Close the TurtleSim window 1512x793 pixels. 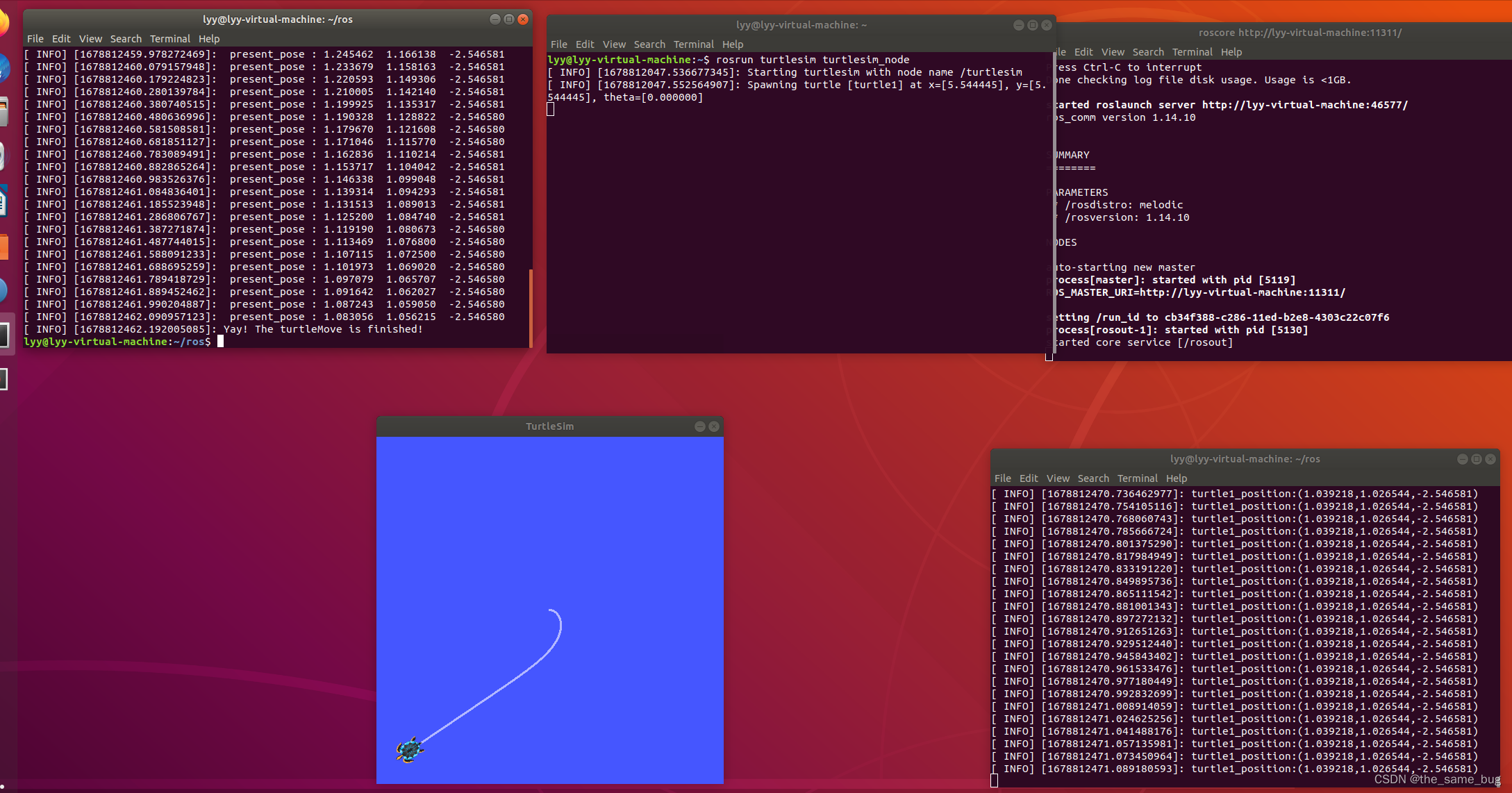[x=713, y=426]
